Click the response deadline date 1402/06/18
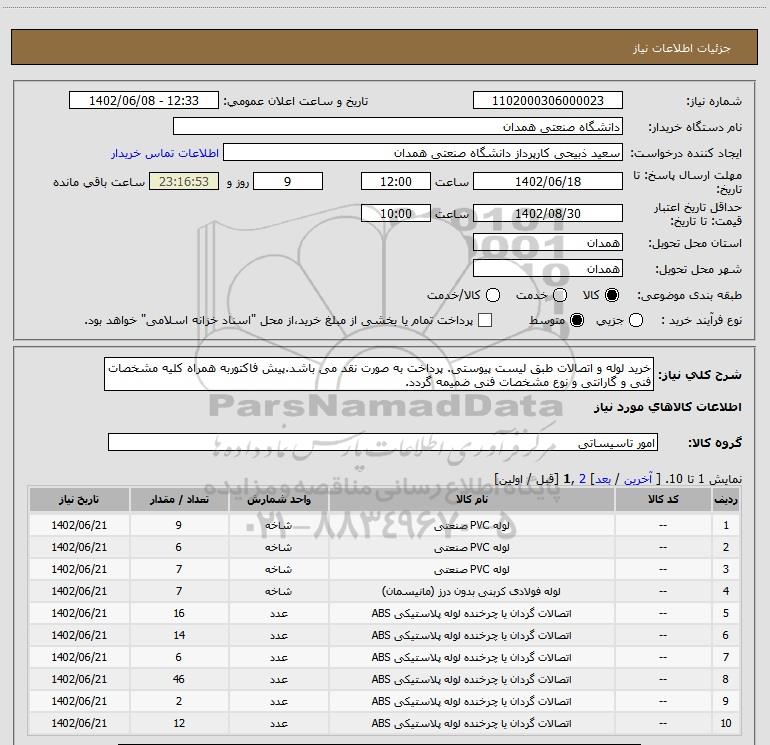This screenshot has width=770, height=745. coord(548,181)
